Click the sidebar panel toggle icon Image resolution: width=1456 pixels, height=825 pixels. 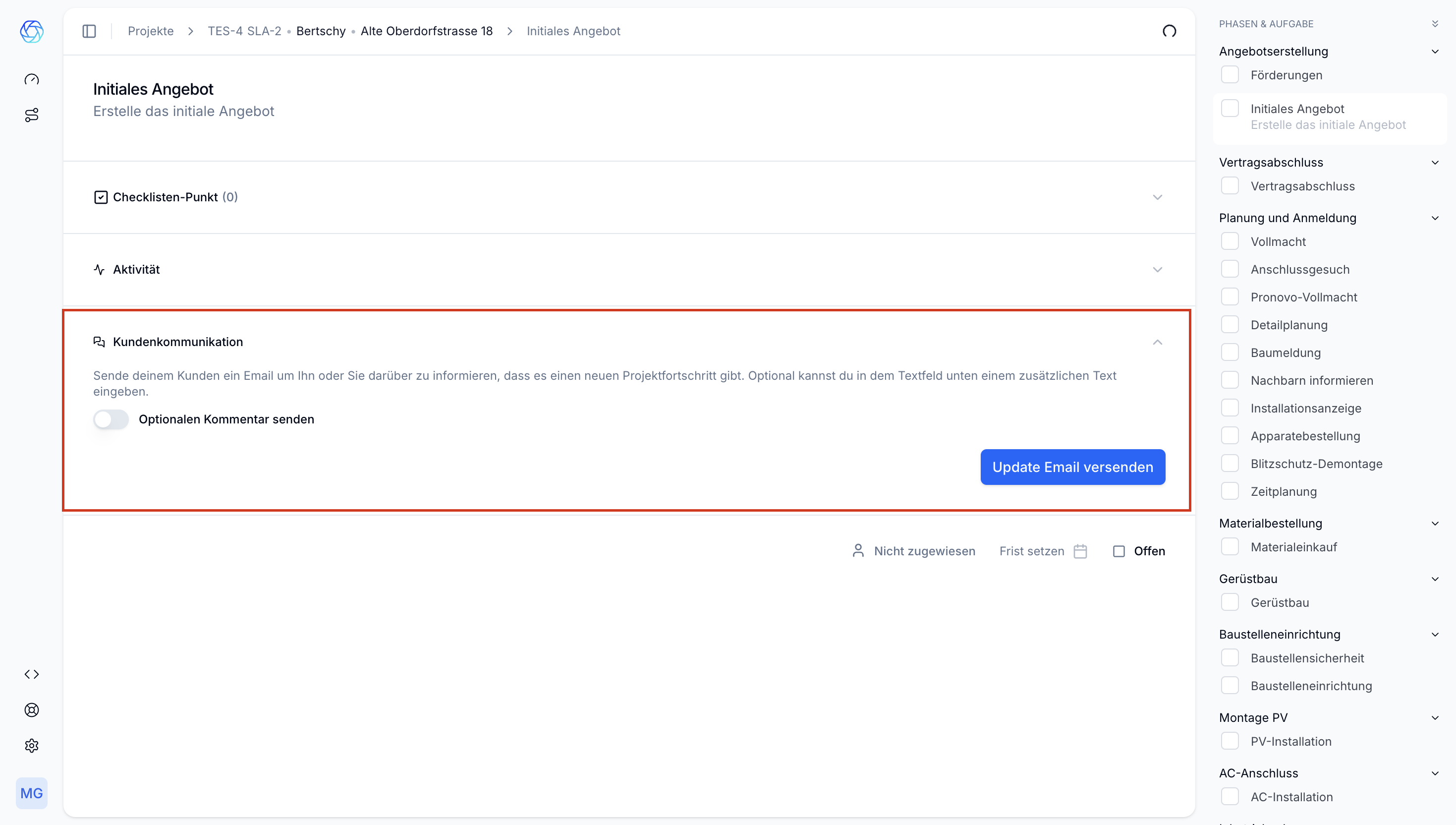tap(89, 31)
